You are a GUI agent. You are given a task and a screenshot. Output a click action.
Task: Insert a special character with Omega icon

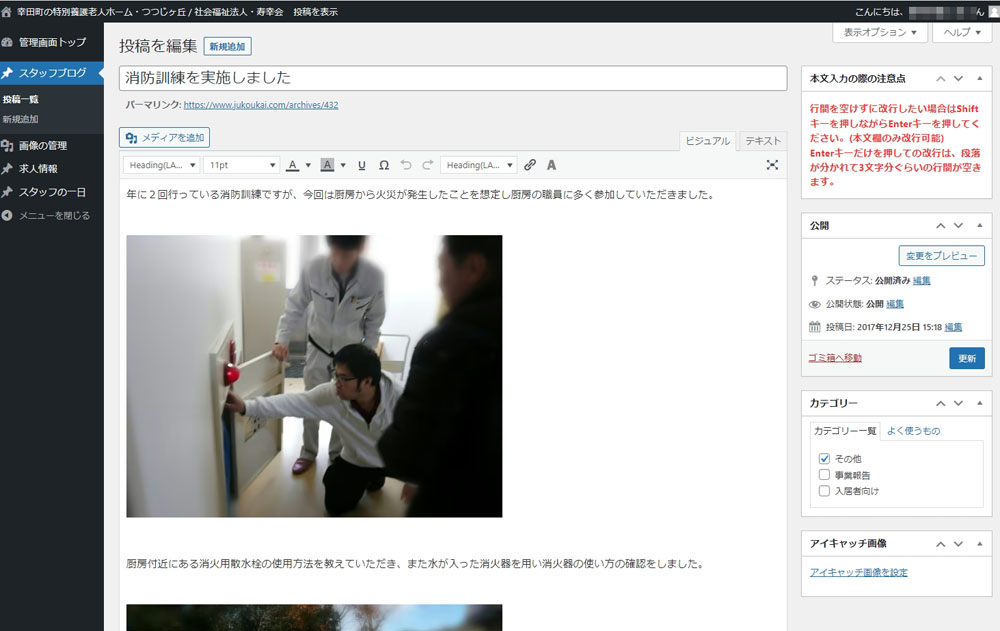click(x=384, y=165)
